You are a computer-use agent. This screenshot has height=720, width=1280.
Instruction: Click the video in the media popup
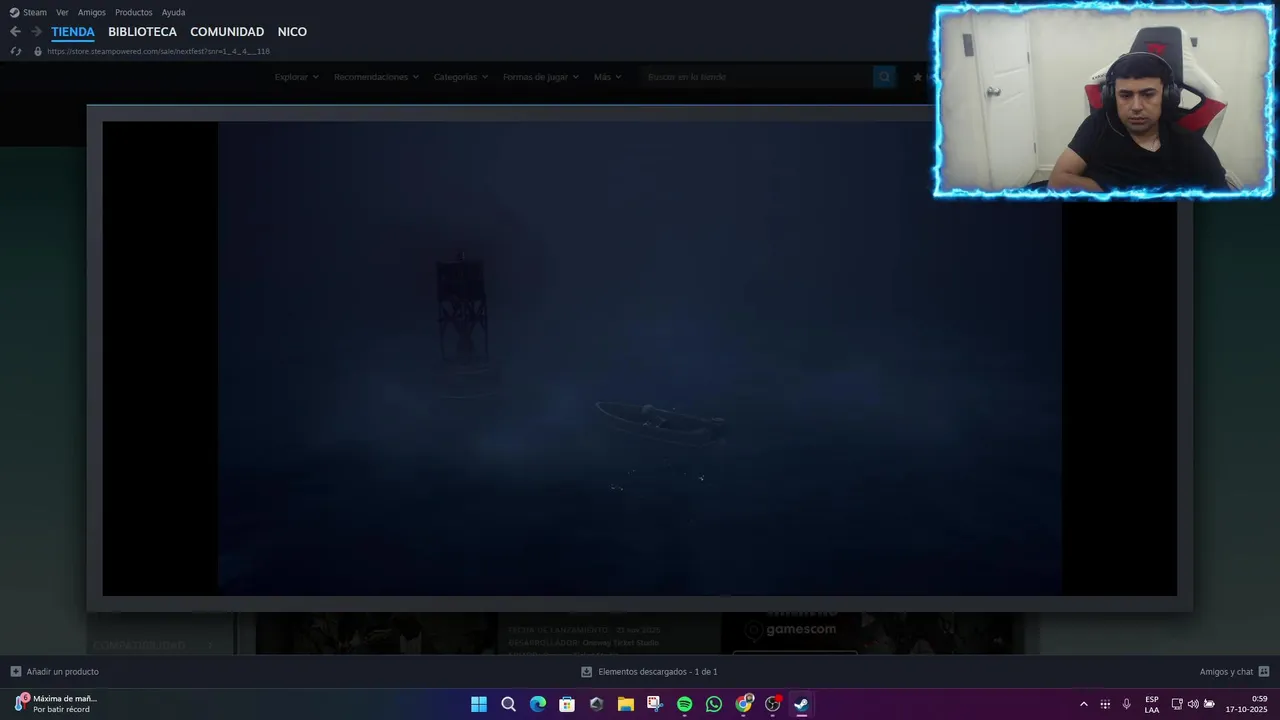640,358
